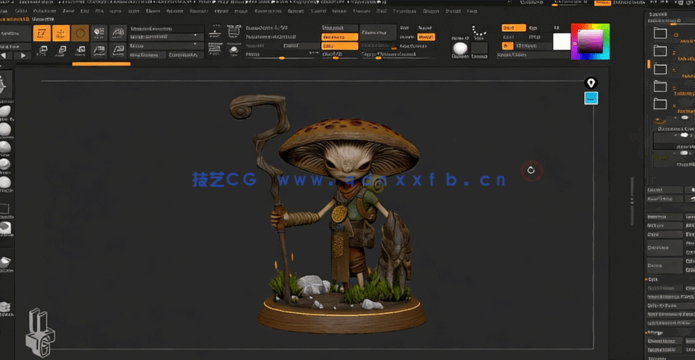Click the blue square icon below the pin
695x360 pixels.
(591, 98)
